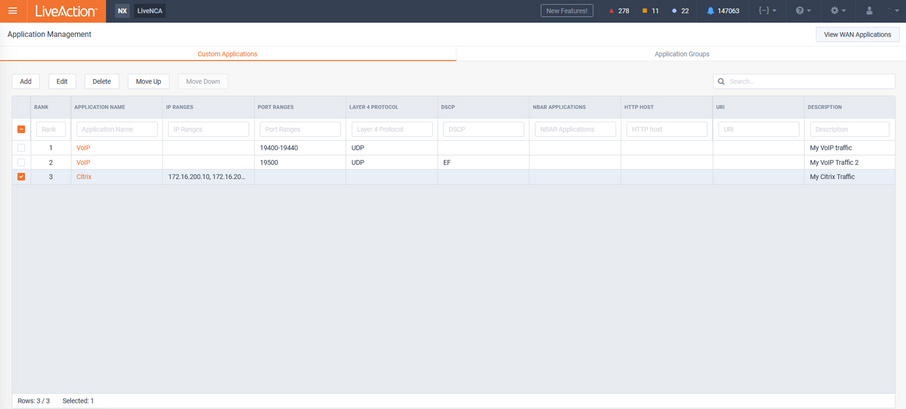
Task: Click the New Features! button
Action: 567,10
